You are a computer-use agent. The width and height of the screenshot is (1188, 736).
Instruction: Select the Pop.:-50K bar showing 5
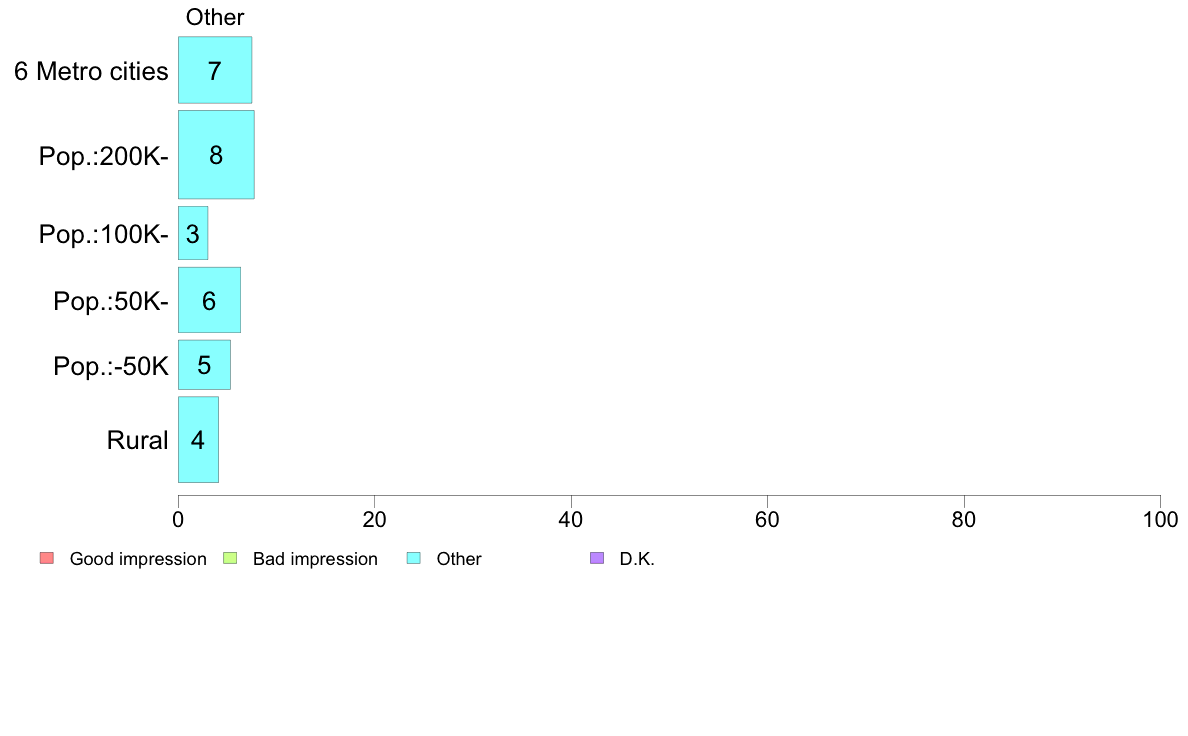coord(205,365)
